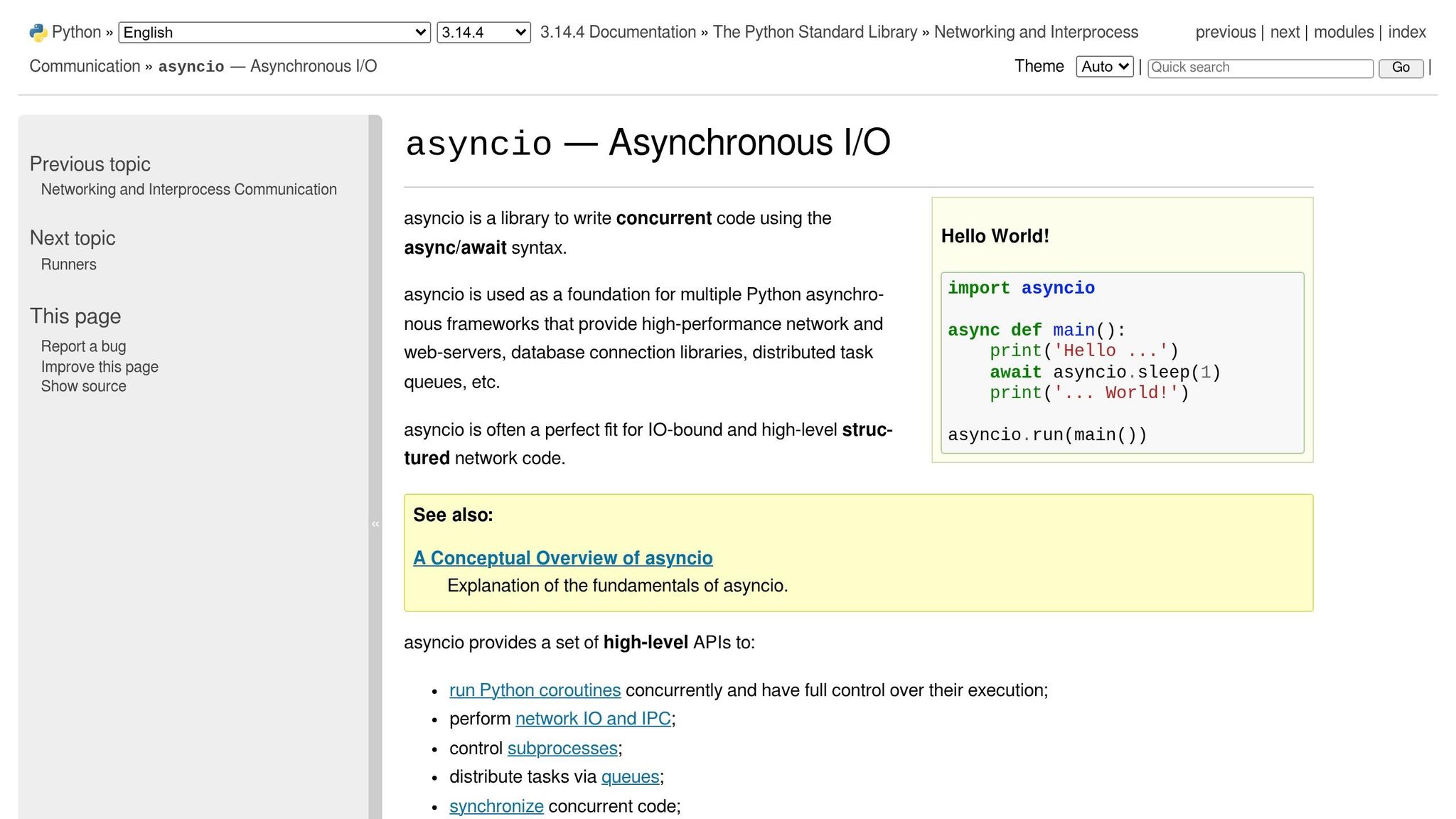Click Report a bug link
This screenshot has height=819, width=1456.
point(83,346)
